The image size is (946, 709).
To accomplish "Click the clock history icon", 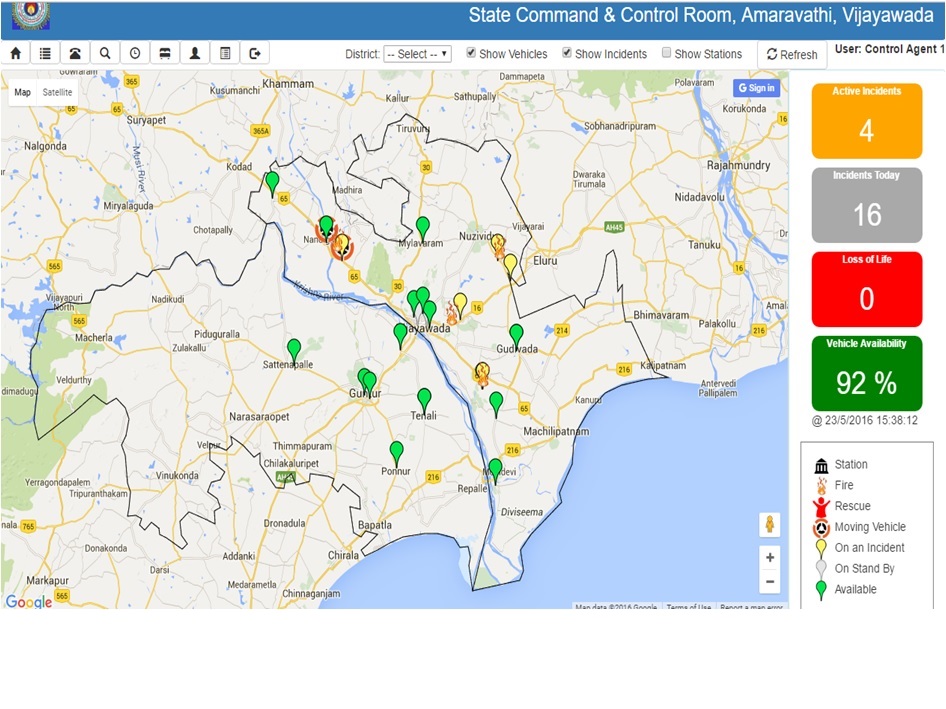I will (x=135, y=54).
